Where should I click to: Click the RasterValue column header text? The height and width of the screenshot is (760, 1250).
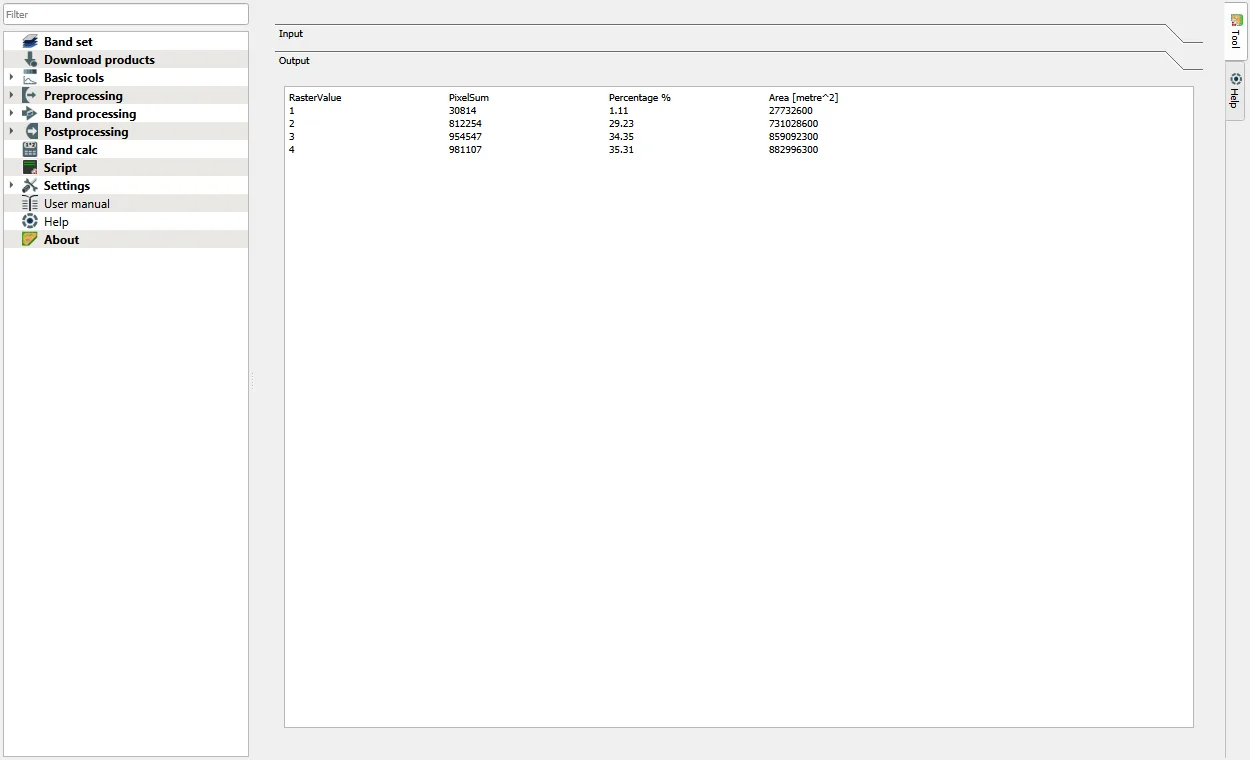click(315, 98)
